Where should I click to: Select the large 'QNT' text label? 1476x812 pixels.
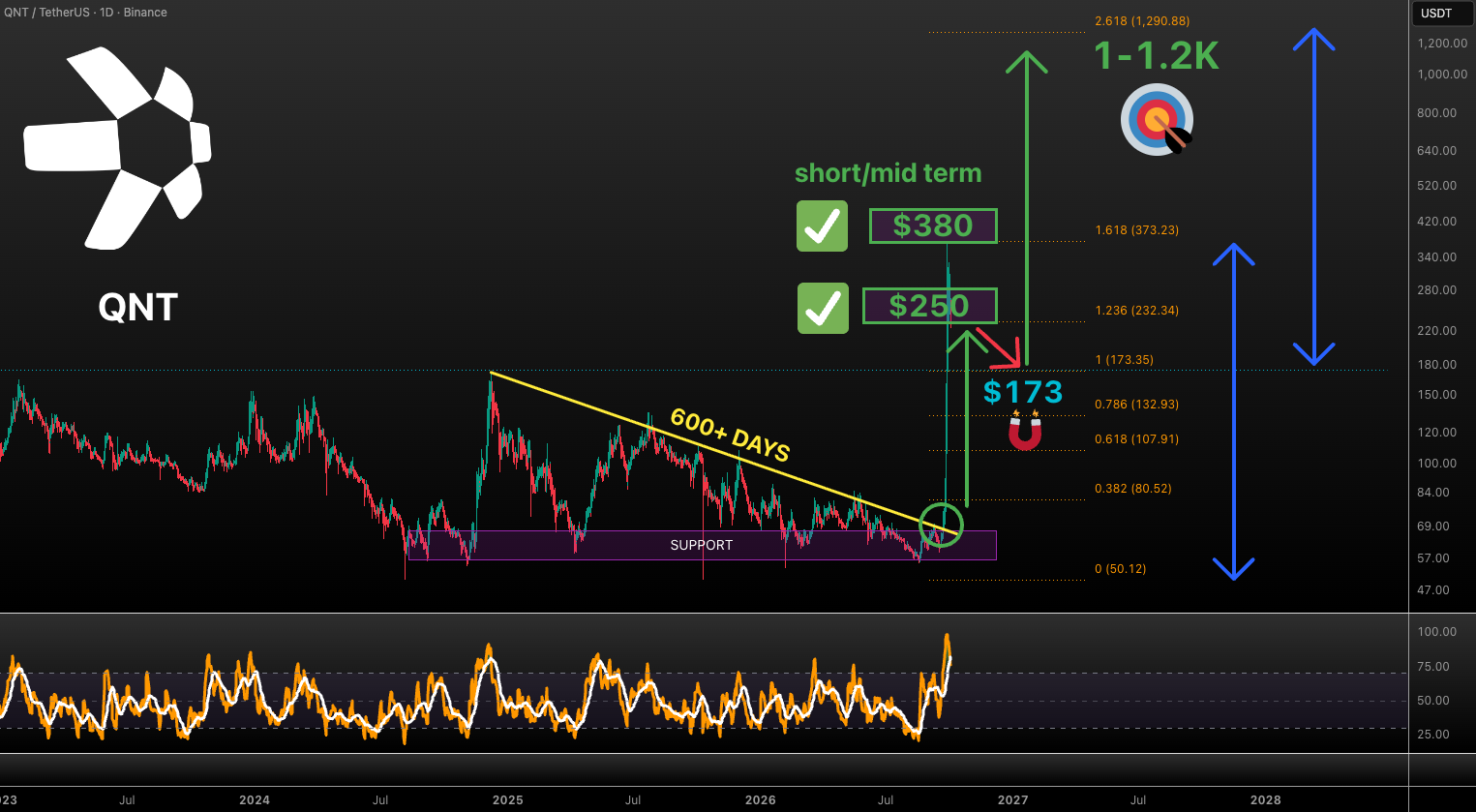click(138, 308)
